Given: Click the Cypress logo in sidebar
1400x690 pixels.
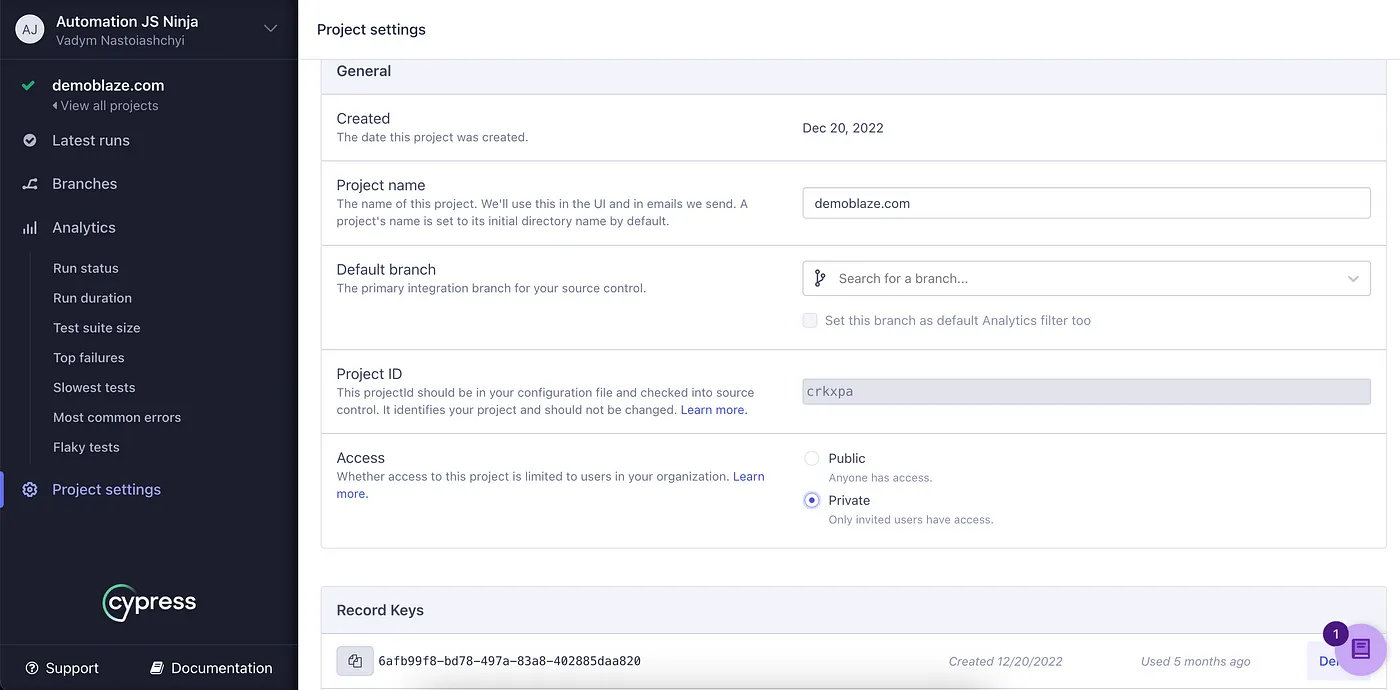Looking at the screenshot, I should click(149, 603).
